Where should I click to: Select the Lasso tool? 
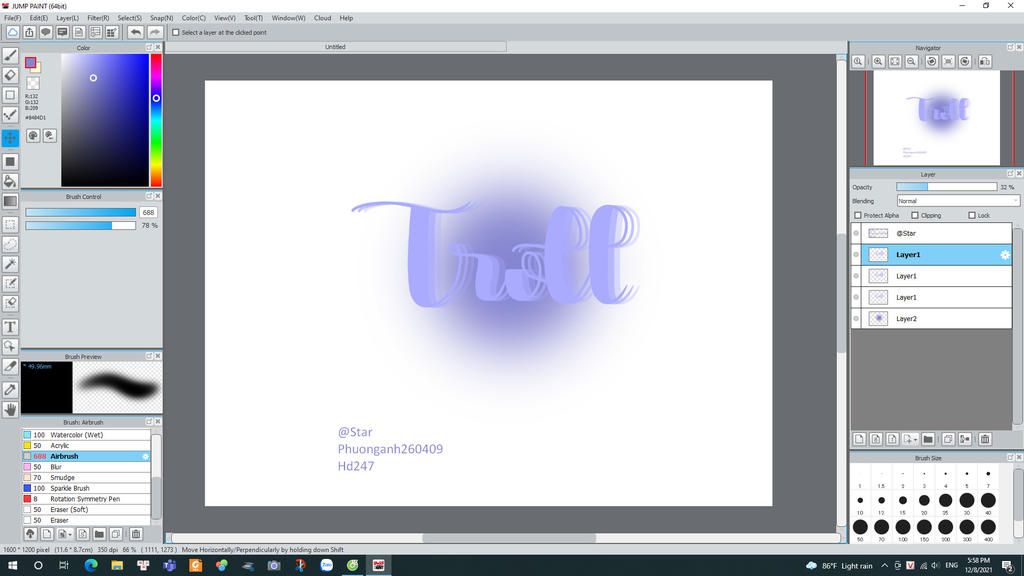pyautogui.click(x=10, y=244)
